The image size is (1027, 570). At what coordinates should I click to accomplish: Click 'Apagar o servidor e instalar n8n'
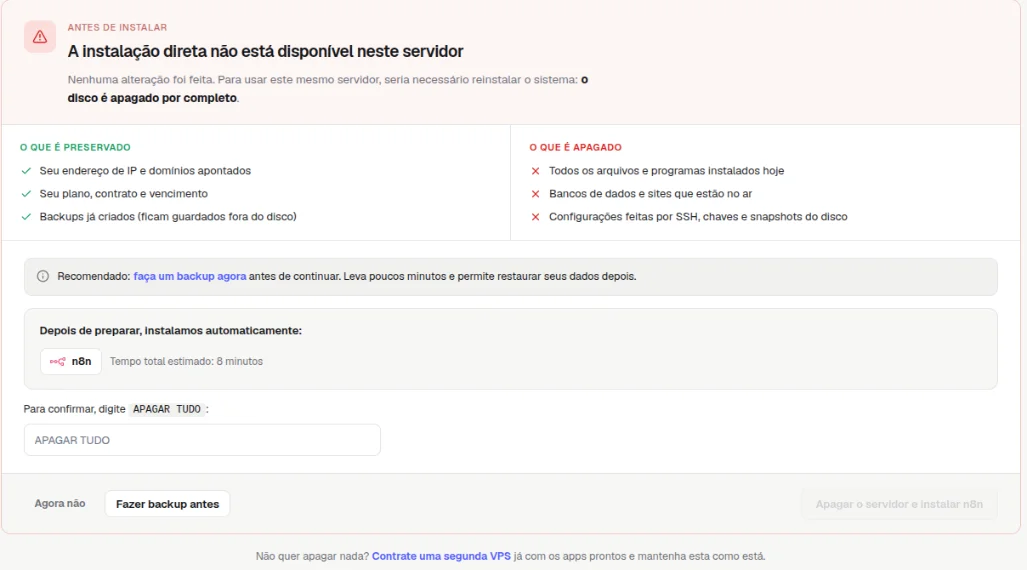click(899, 504)
